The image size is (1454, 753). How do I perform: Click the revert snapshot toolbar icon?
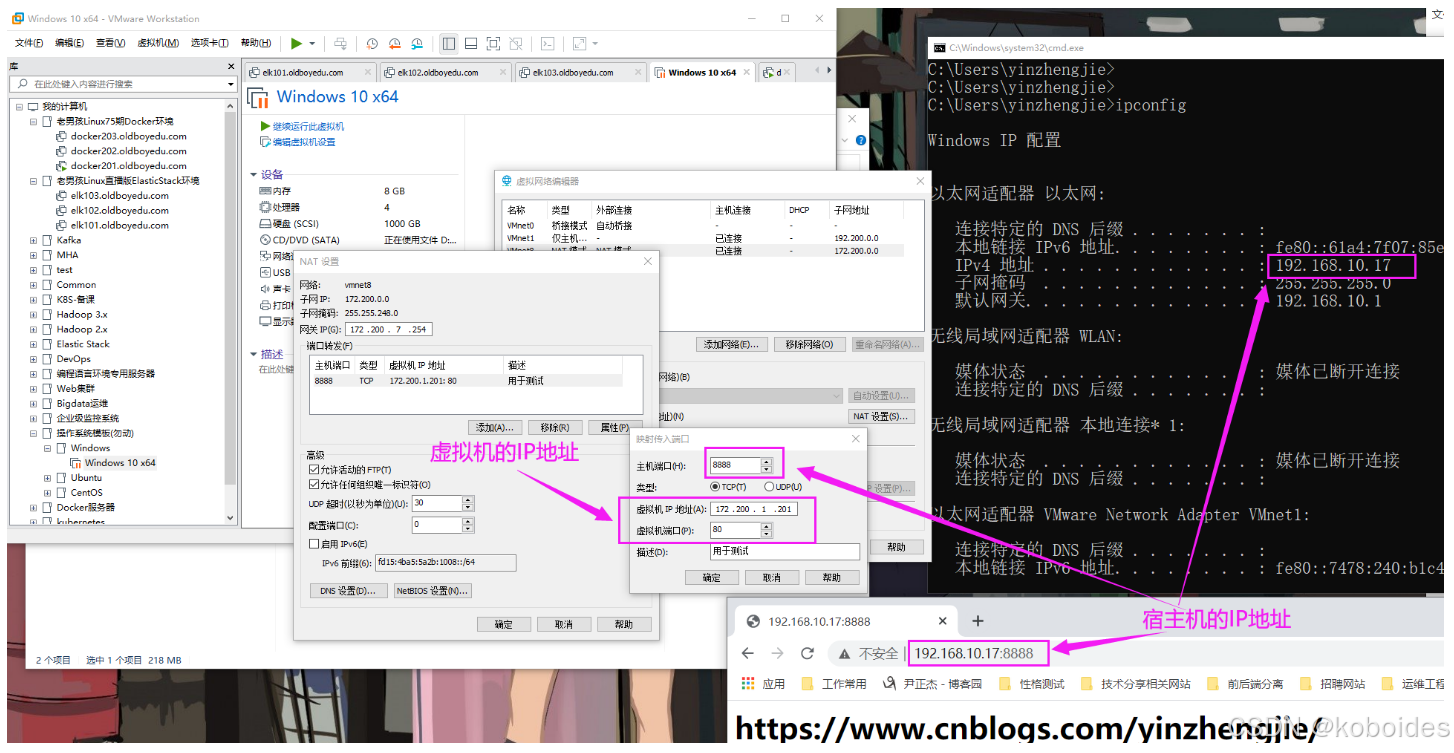coord(394,43)
